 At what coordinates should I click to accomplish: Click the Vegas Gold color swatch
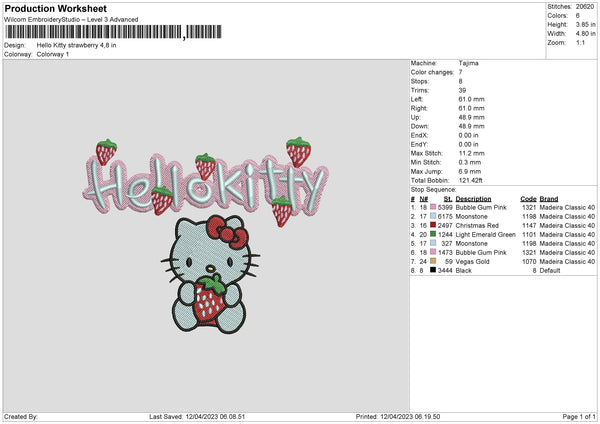[x=433, y=261]
